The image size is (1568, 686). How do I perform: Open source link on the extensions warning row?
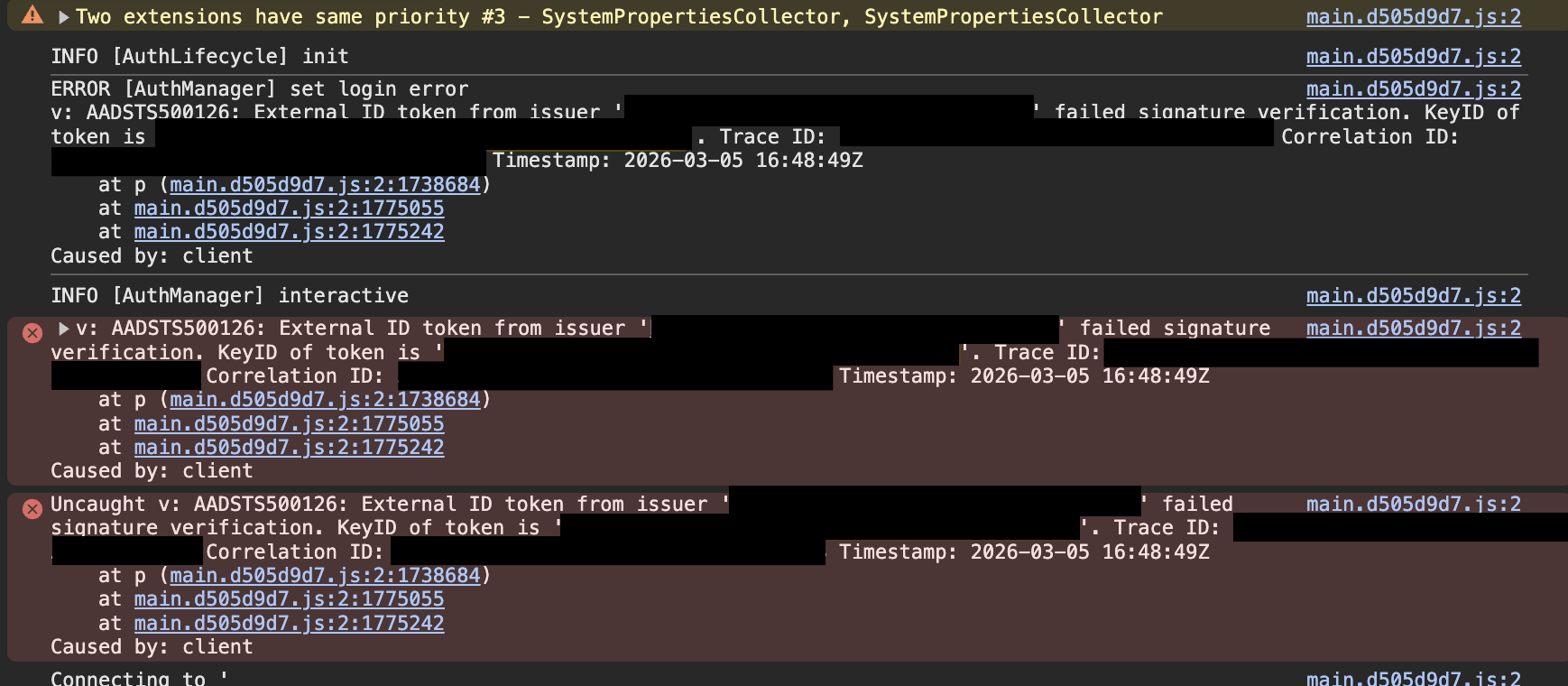pyautogui.click(x=1413, y=17)
